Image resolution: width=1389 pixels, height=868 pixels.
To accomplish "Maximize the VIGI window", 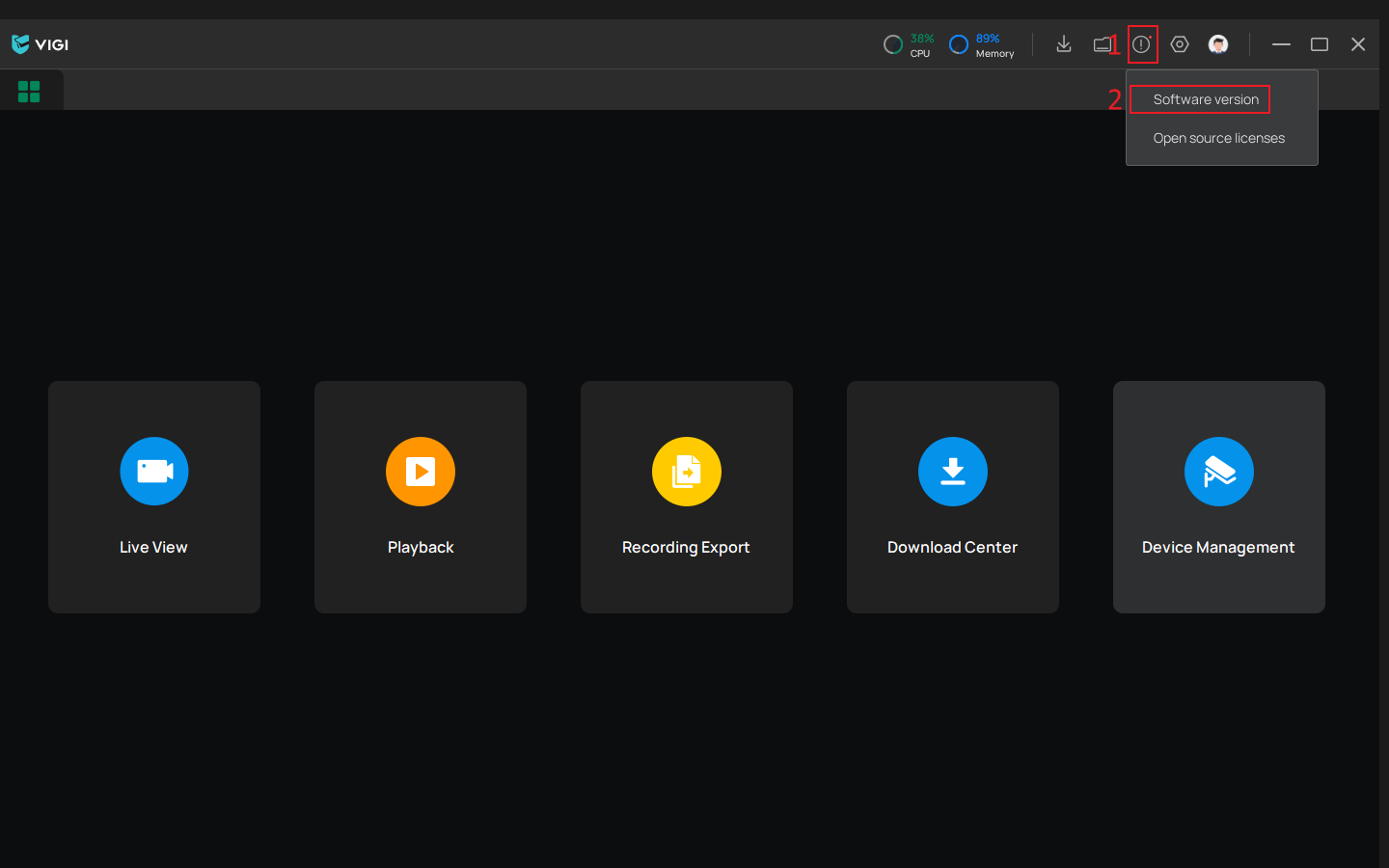I will tap(1320, 44).
